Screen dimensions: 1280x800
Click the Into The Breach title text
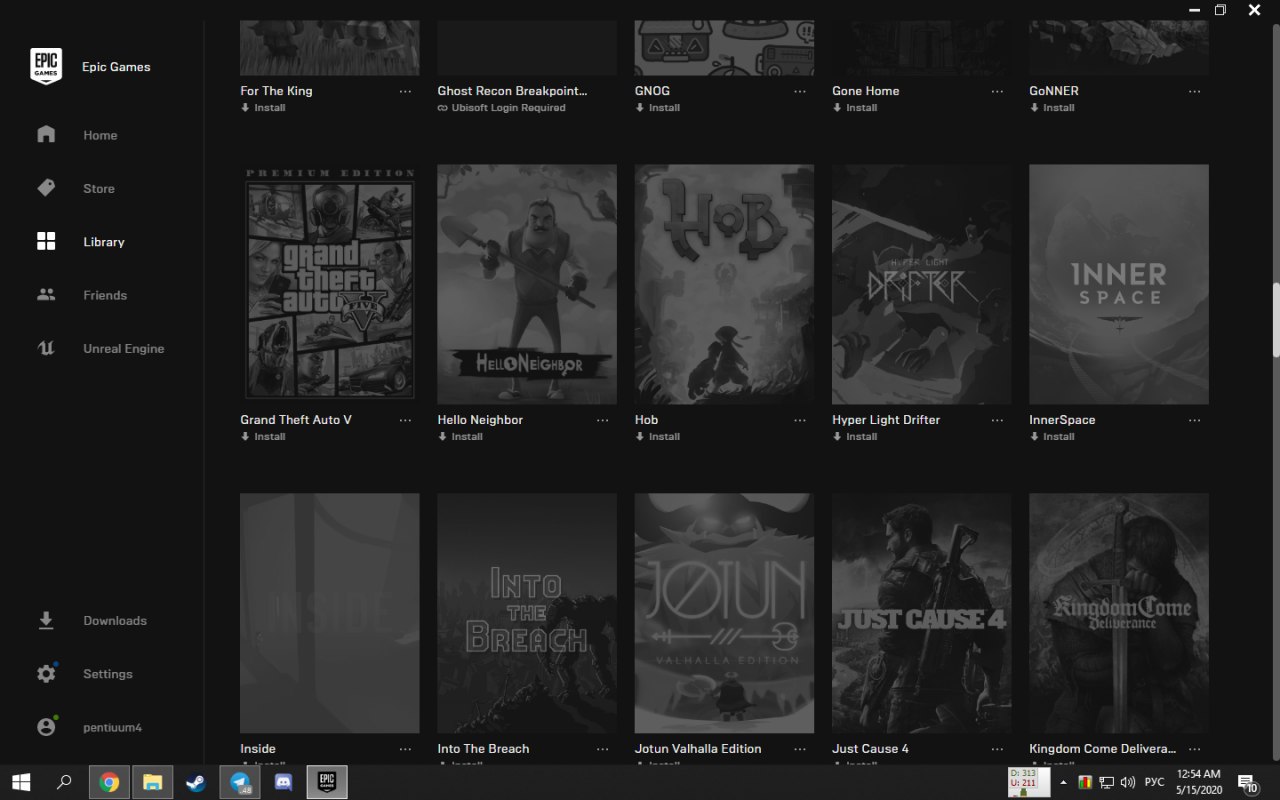pos(483,749)
